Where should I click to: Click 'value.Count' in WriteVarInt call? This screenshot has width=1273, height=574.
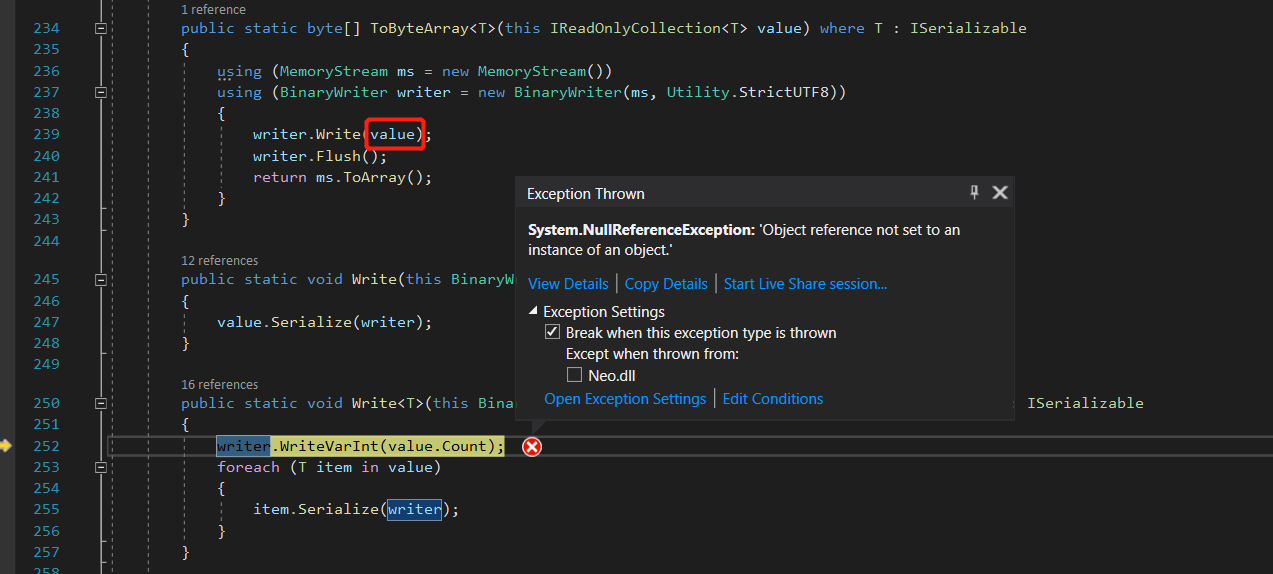tap(437, 446)
